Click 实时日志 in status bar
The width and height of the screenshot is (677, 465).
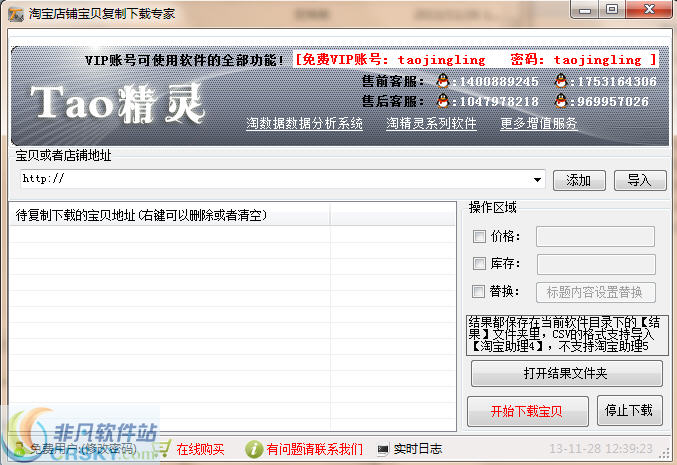click(x=418, y=449)
